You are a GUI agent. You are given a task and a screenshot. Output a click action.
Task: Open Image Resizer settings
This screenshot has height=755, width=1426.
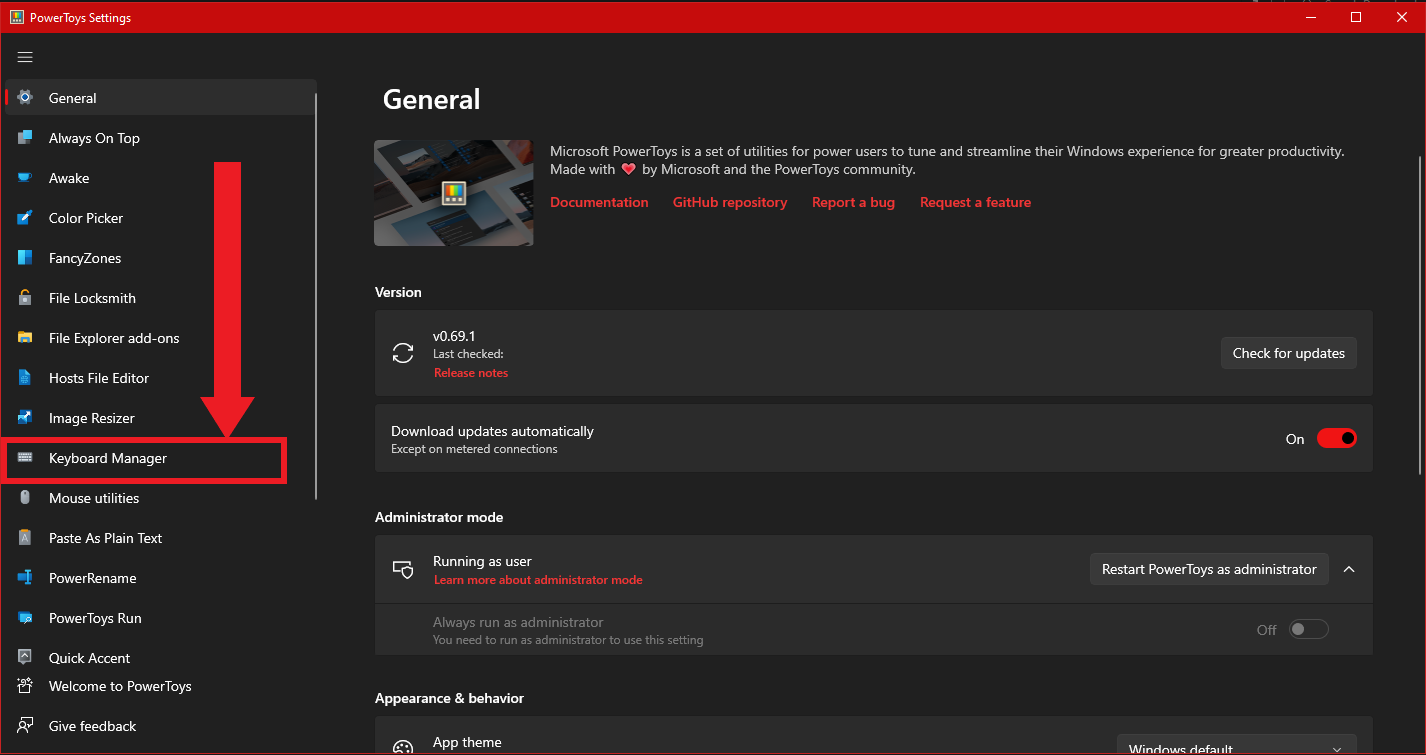[161, 418]
